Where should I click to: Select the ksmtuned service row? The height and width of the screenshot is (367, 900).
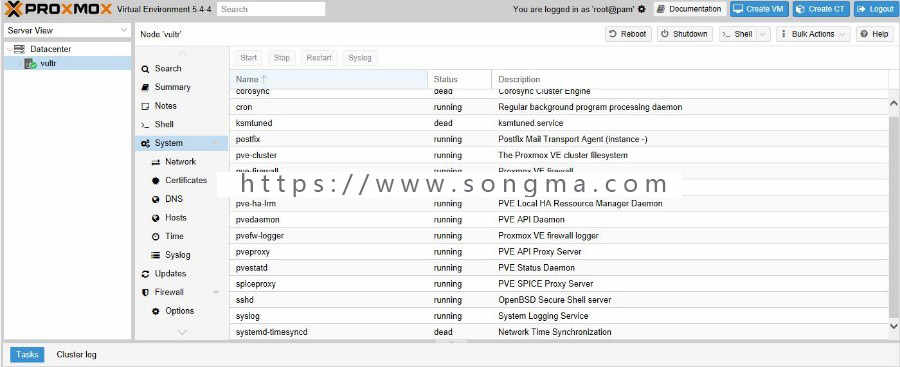(560, 123)
